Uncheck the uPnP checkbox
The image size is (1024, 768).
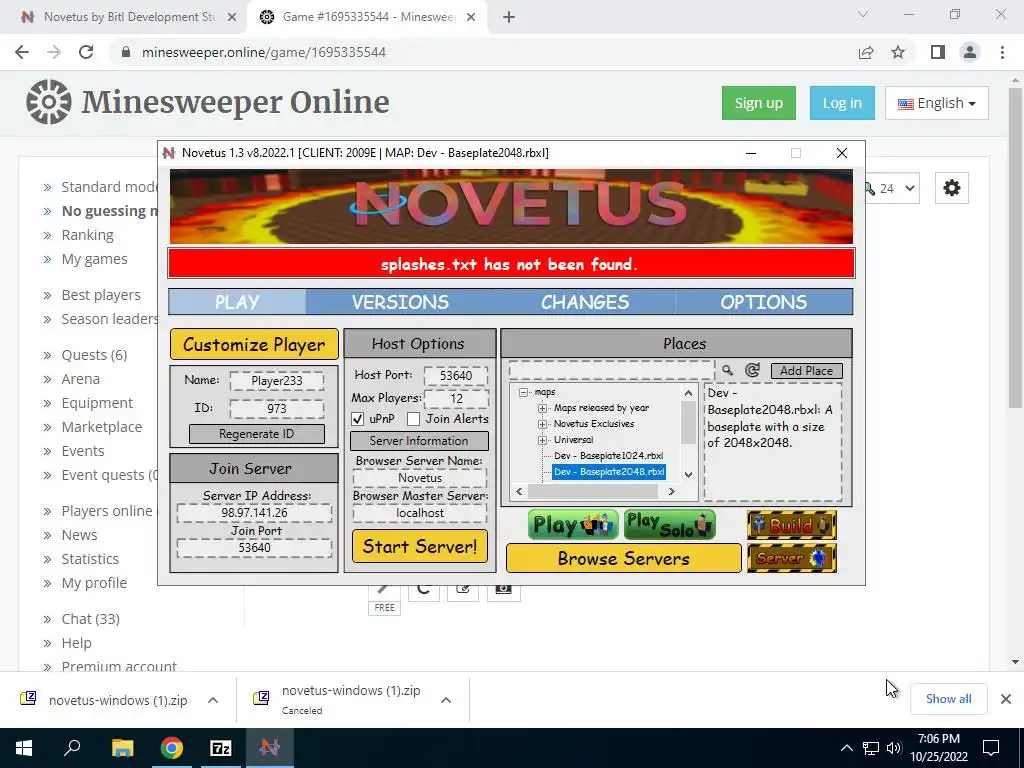pos(358,419)
